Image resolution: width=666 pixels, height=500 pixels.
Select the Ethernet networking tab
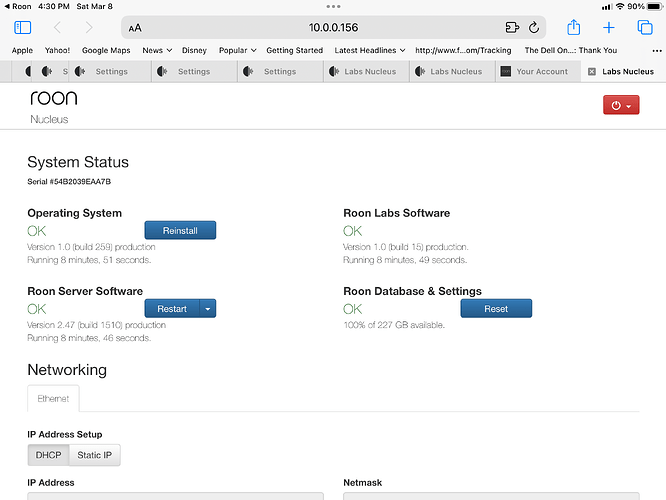53,398
